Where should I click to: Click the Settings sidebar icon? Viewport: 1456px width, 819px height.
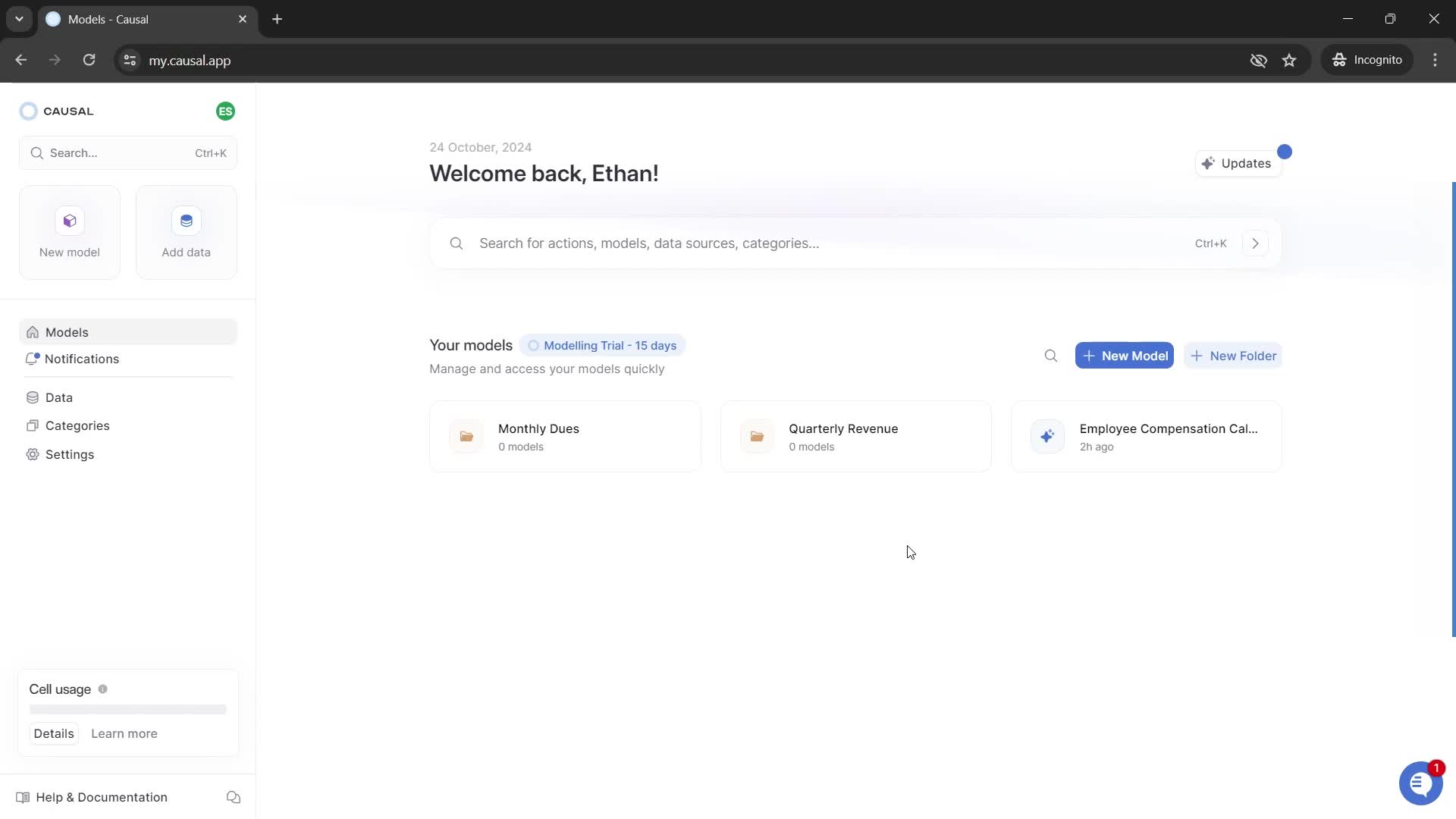33,454
